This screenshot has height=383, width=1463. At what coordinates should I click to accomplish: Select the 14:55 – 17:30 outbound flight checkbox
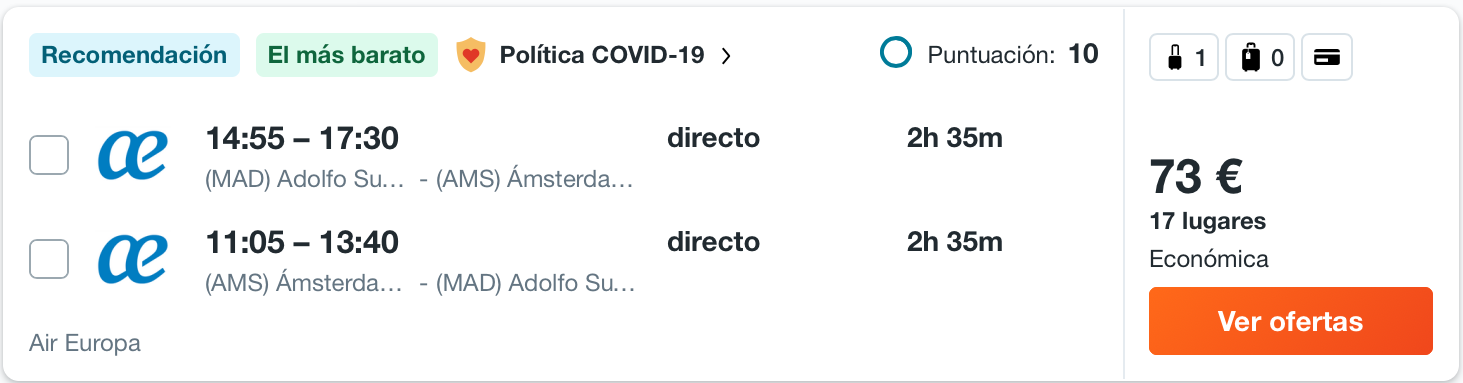pos(49,155)
